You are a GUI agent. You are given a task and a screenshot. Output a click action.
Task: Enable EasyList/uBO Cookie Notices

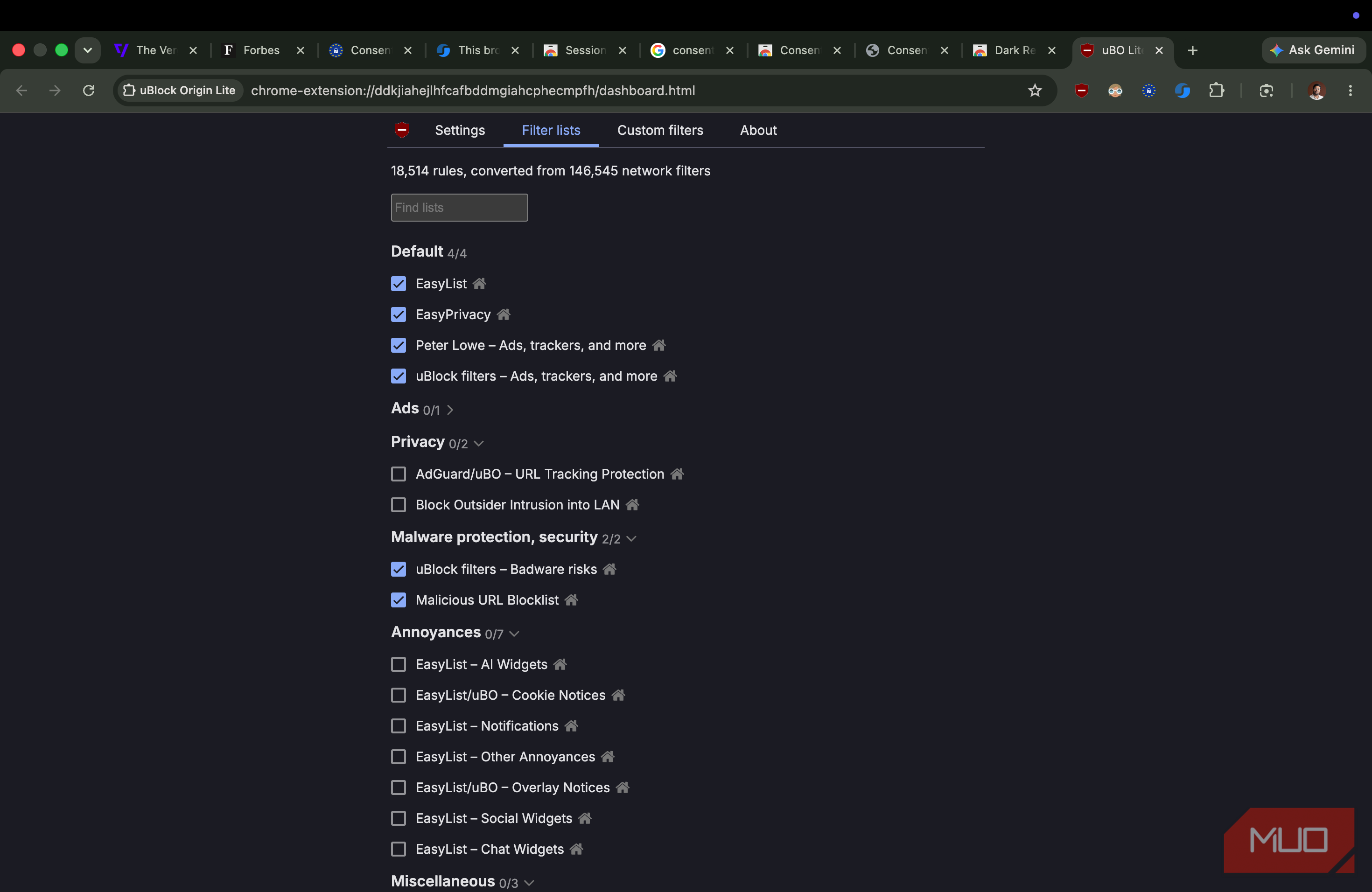tap(399, 695)
